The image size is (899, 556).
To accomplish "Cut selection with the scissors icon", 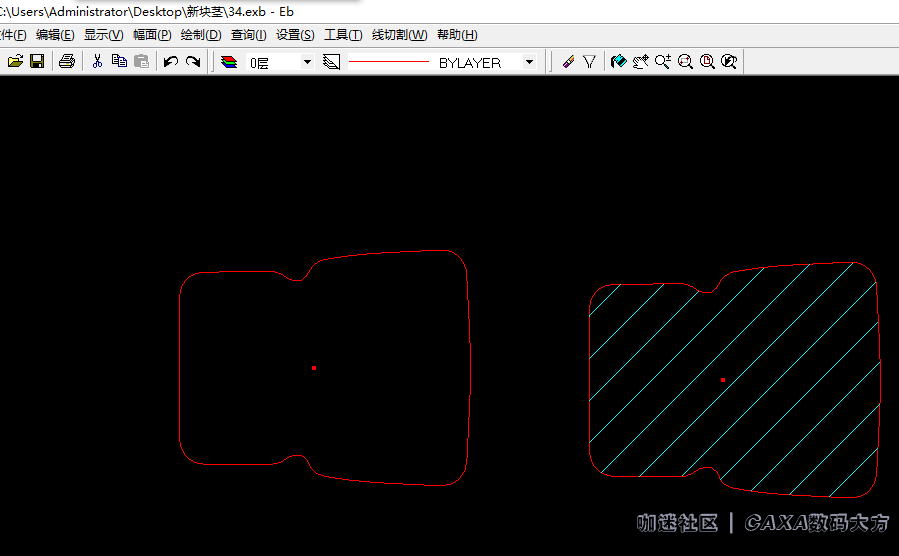I will click(x=97, y=62).
